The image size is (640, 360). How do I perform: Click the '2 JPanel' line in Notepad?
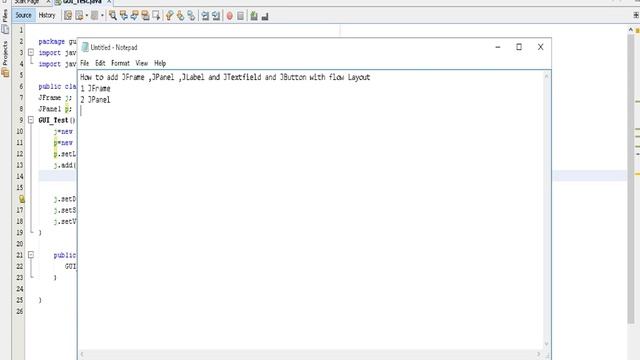click(95, 100)
